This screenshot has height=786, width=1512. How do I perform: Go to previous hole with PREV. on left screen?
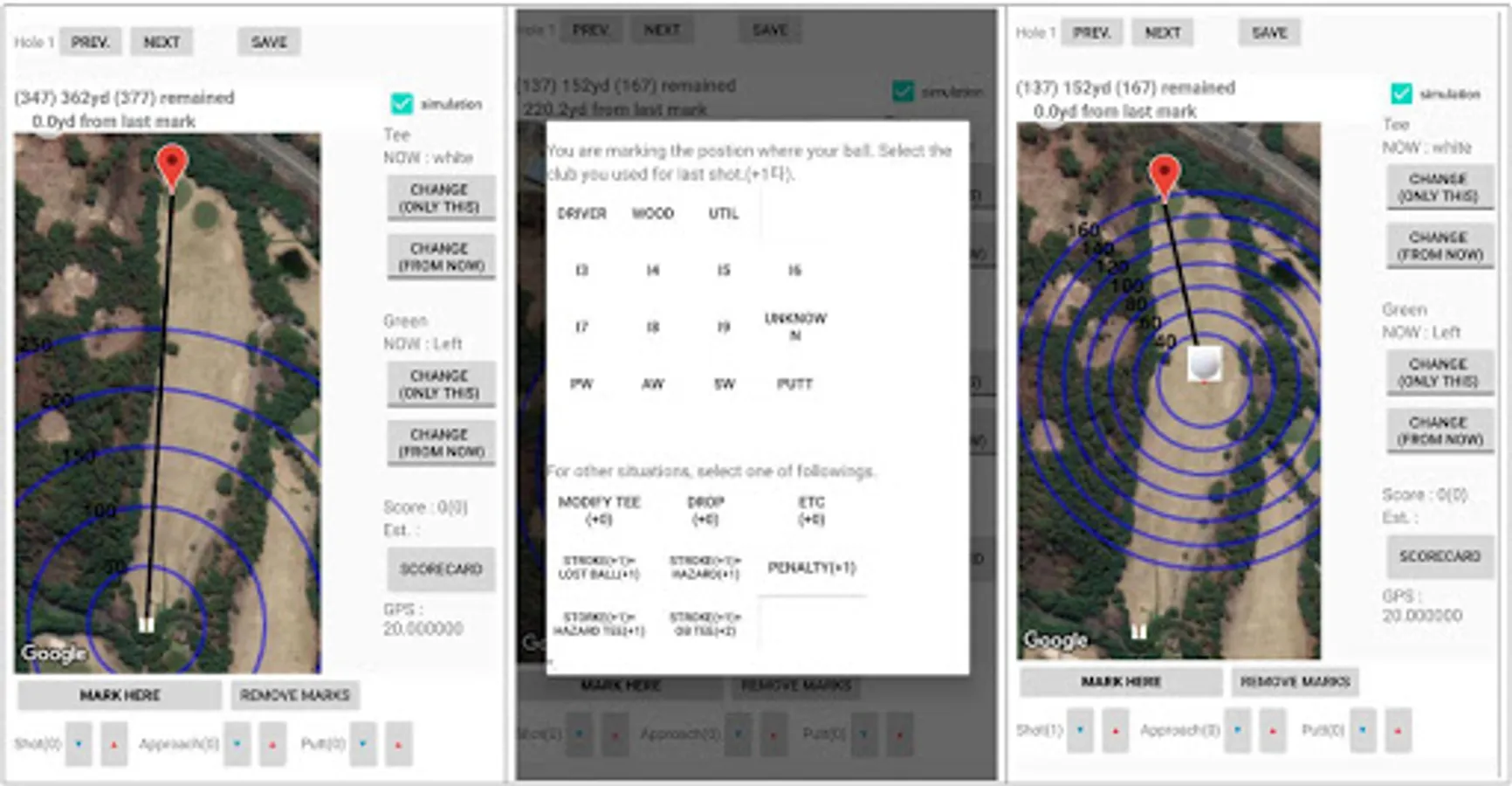pos(91,42)
